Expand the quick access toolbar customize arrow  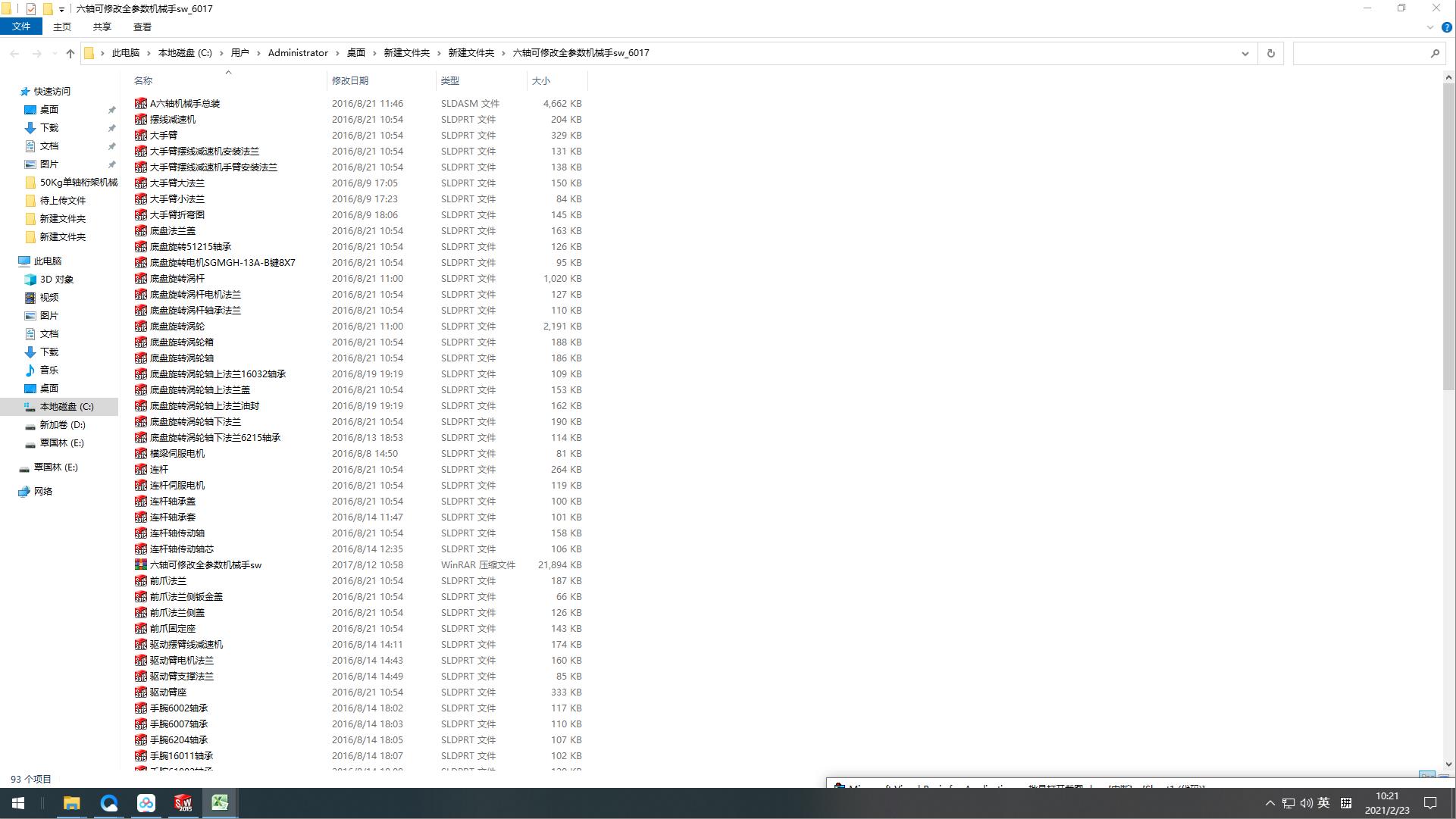point(61,9)
